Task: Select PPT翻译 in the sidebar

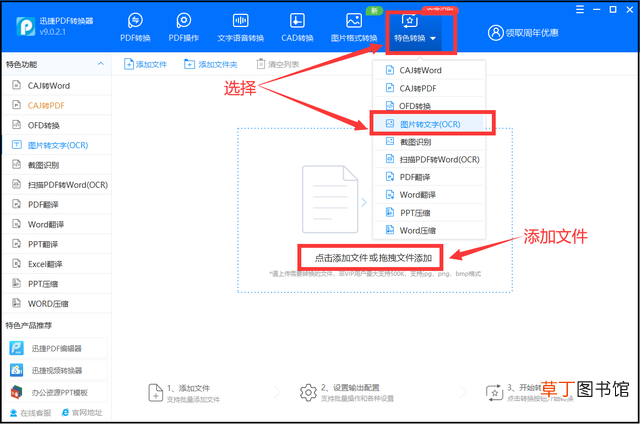Action: pyautogui.click(x=57, y=244)
